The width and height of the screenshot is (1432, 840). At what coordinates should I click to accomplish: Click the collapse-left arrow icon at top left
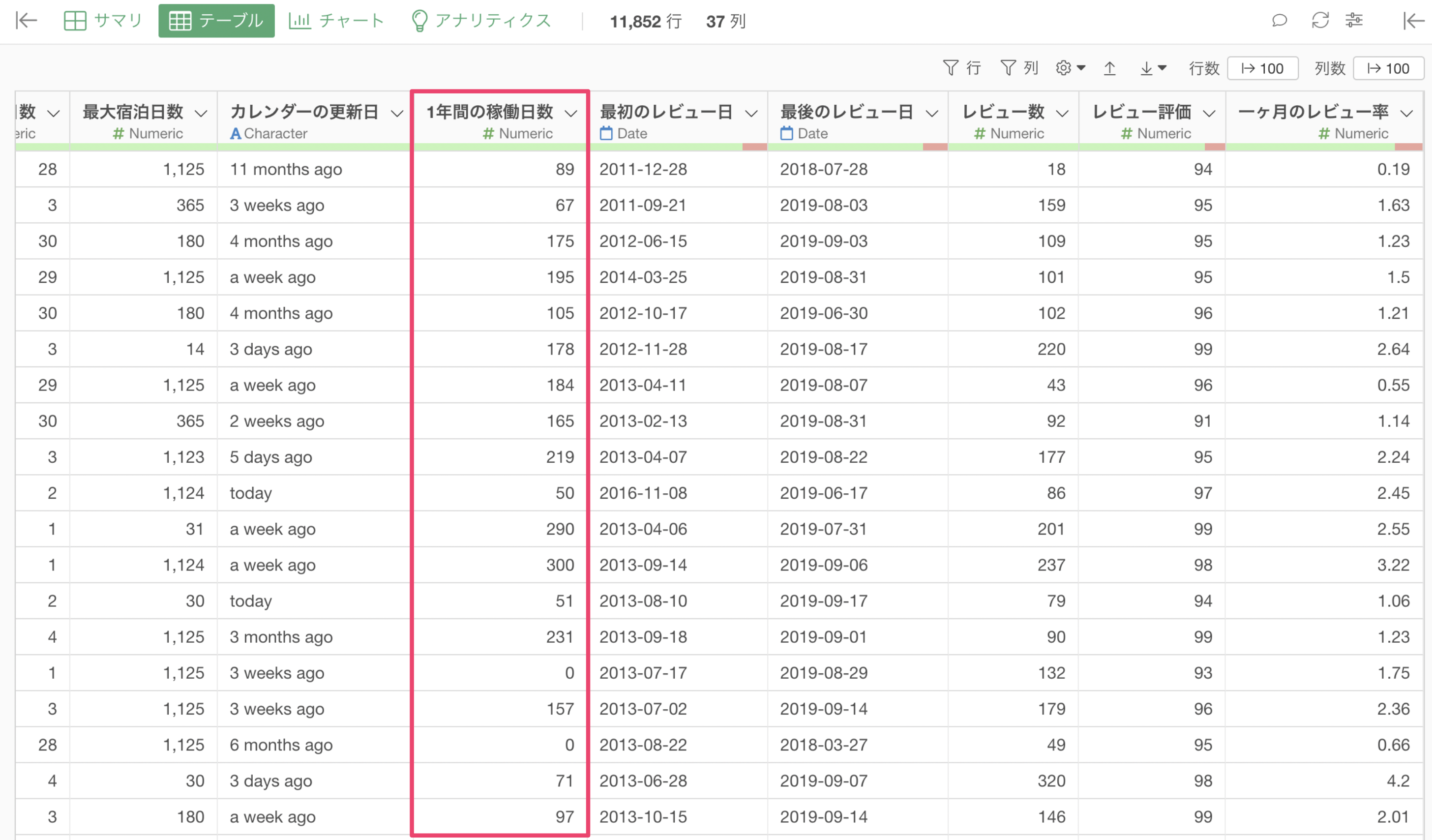26,21
